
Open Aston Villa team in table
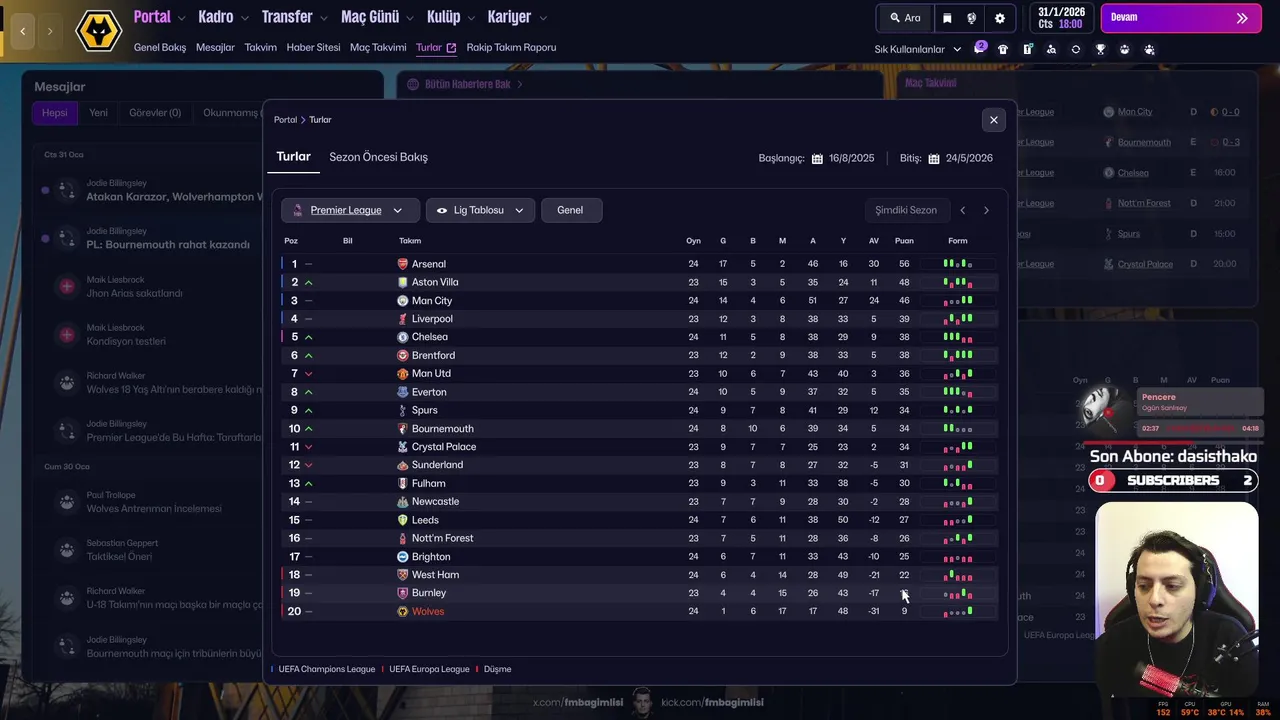click(435, 282)
